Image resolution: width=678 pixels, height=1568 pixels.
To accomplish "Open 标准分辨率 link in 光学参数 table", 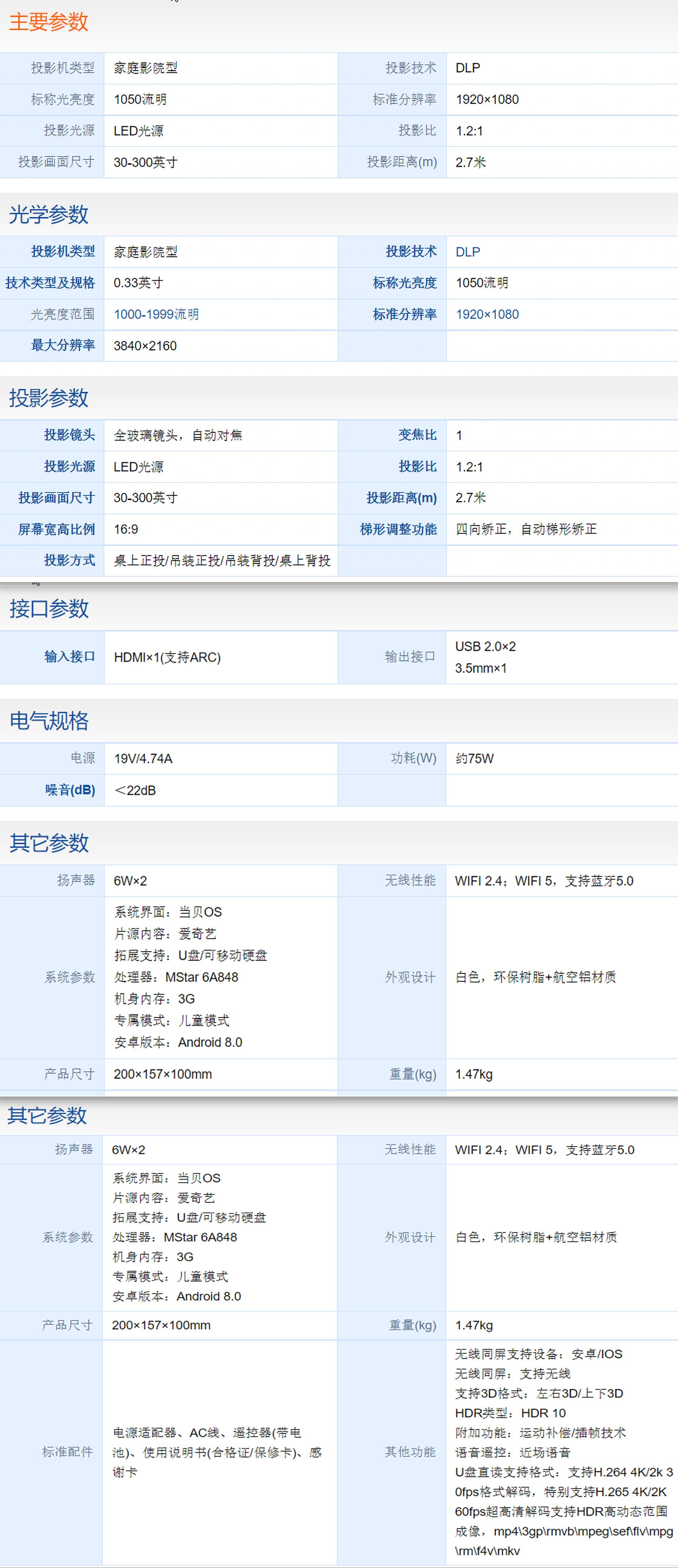I will (x=405, y=315).
